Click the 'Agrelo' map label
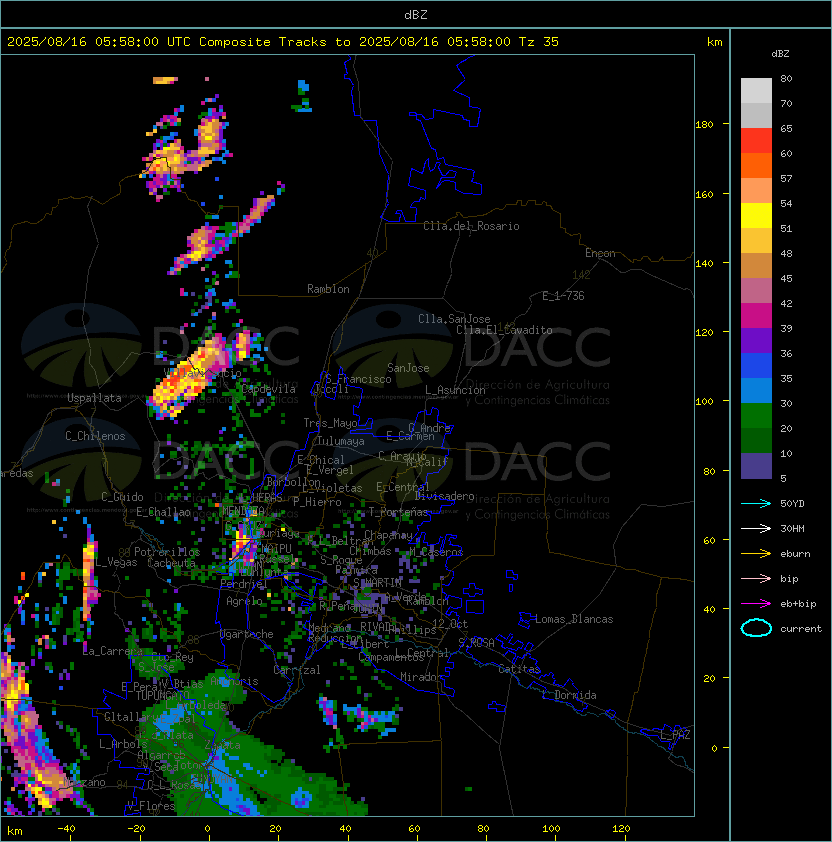Viewport: 832px width, 842px height. [244, 601]
